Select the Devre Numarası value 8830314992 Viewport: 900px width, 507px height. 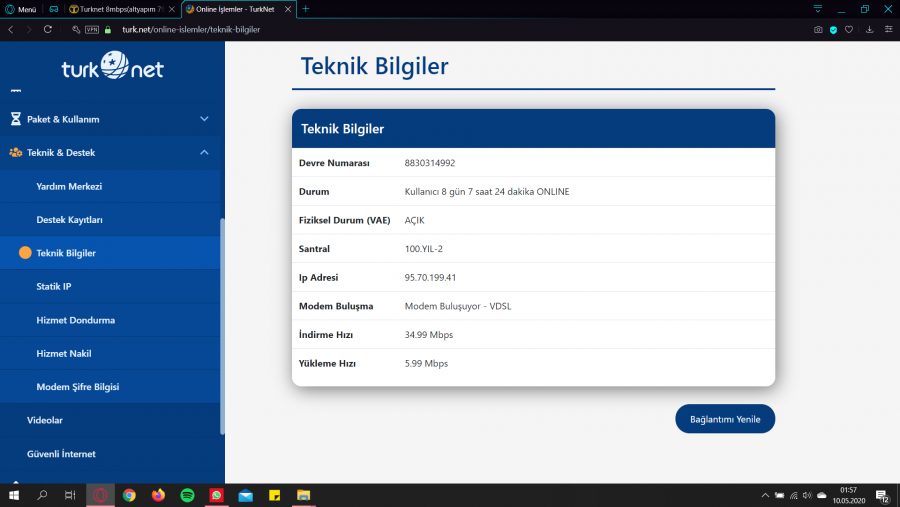pyautogui.click(x=430, y=162)
